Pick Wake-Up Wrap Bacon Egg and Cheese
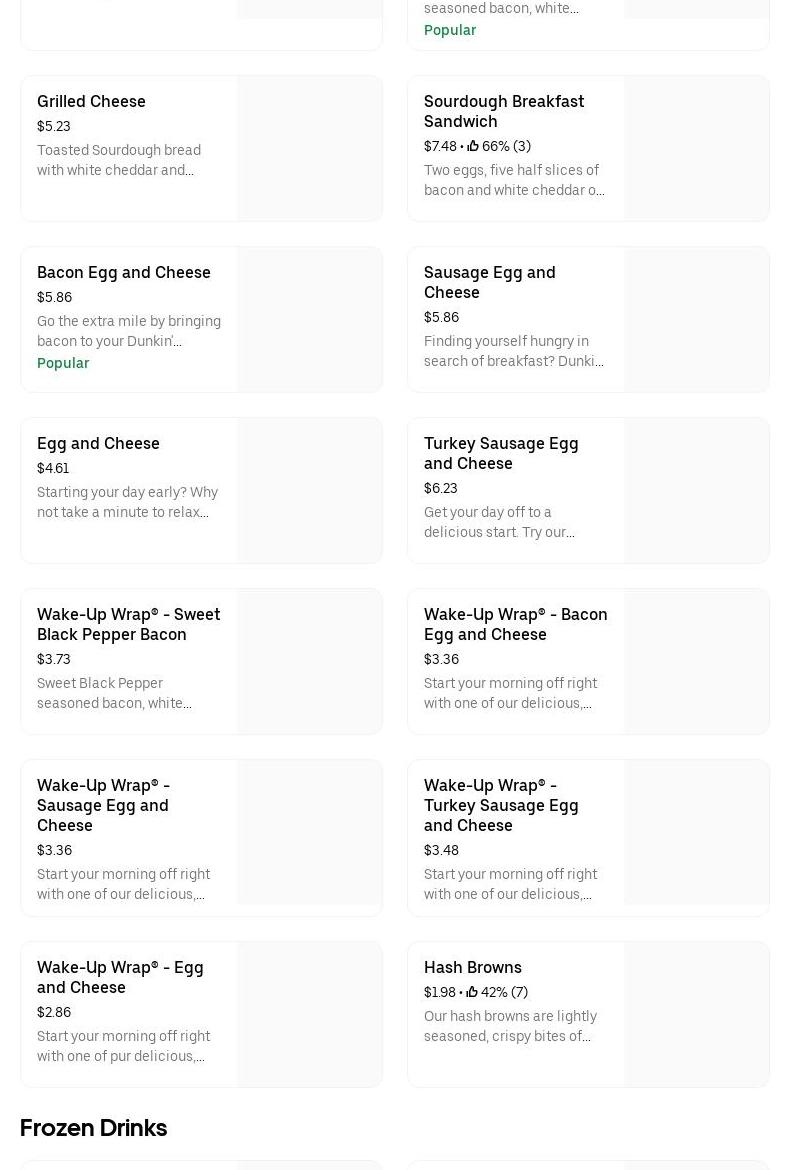Screen dimensions: 804x1170 click(x=515, y=624)
